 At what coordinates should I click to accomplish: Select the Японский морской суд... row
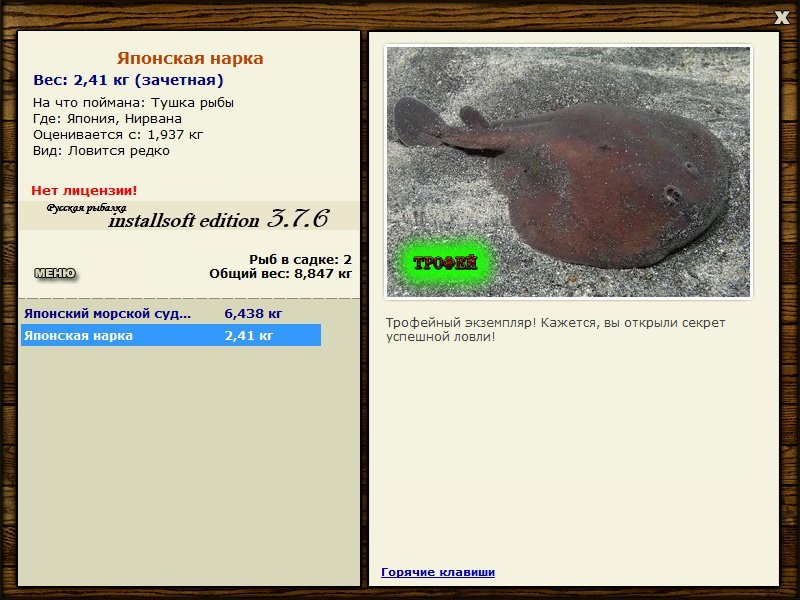(x=171, y=313)
